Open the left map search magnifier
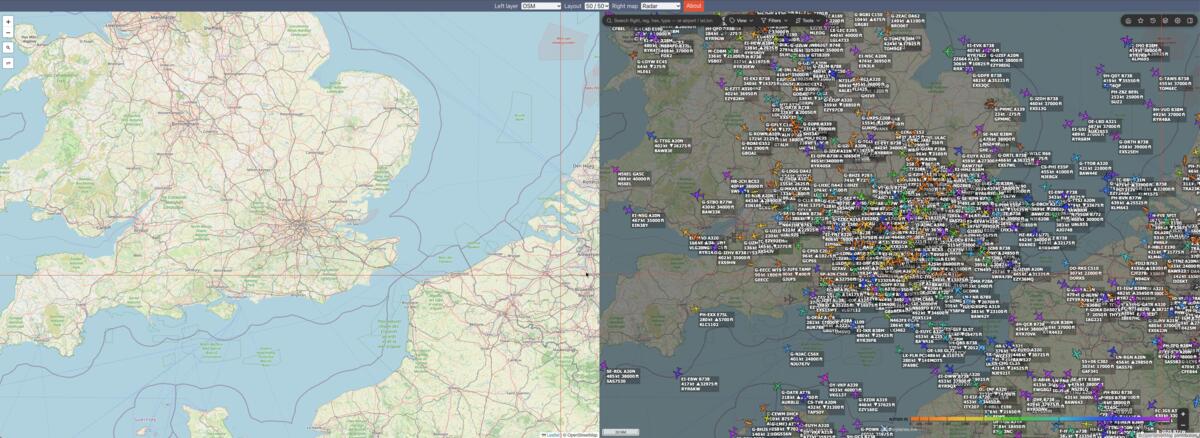The image size is (1200, 438). coord(8,47)
